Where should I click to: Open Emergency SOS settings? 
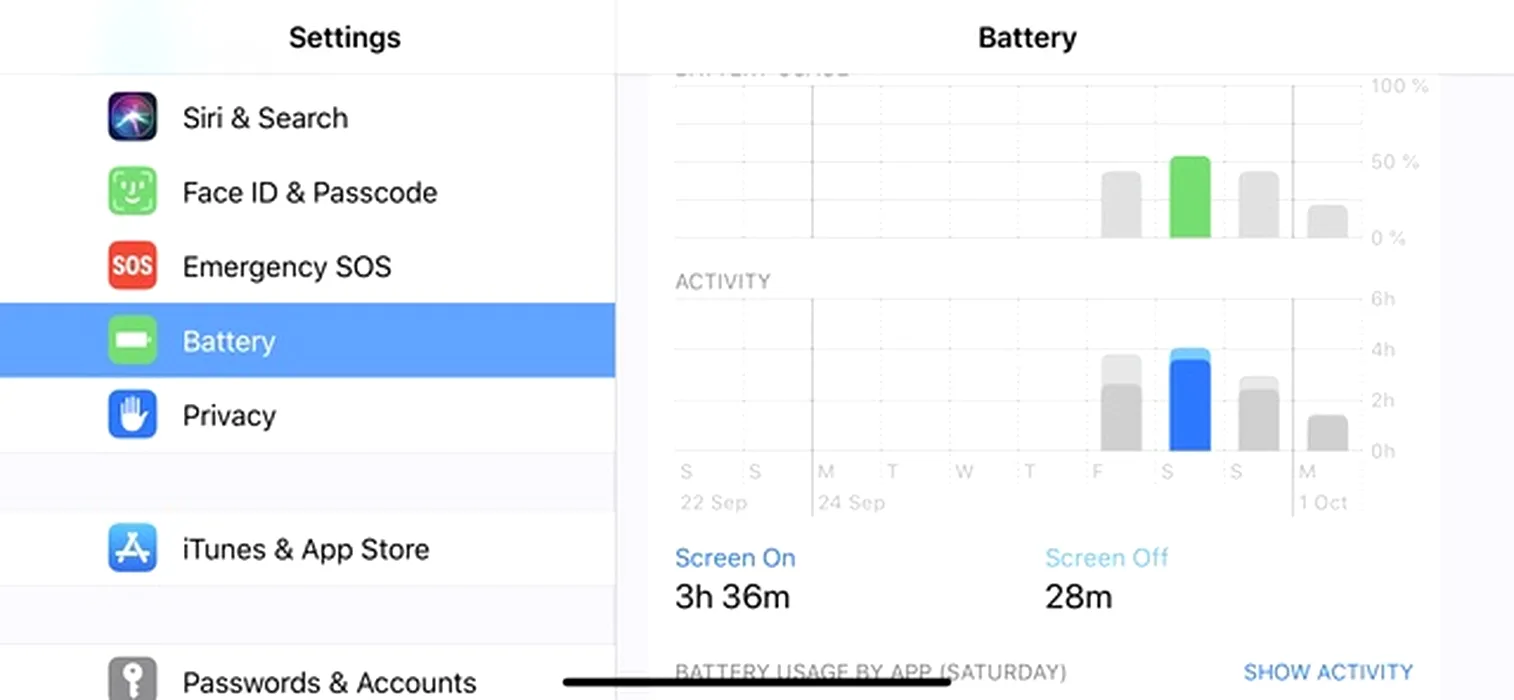[307, 266]
